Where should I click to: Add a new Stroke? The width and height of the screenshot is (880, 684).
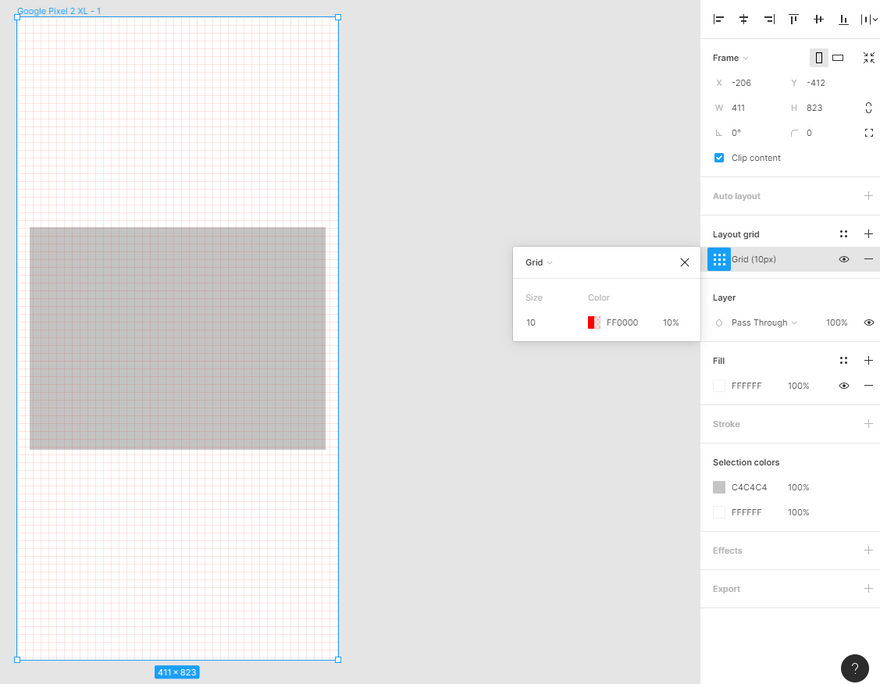868,424
